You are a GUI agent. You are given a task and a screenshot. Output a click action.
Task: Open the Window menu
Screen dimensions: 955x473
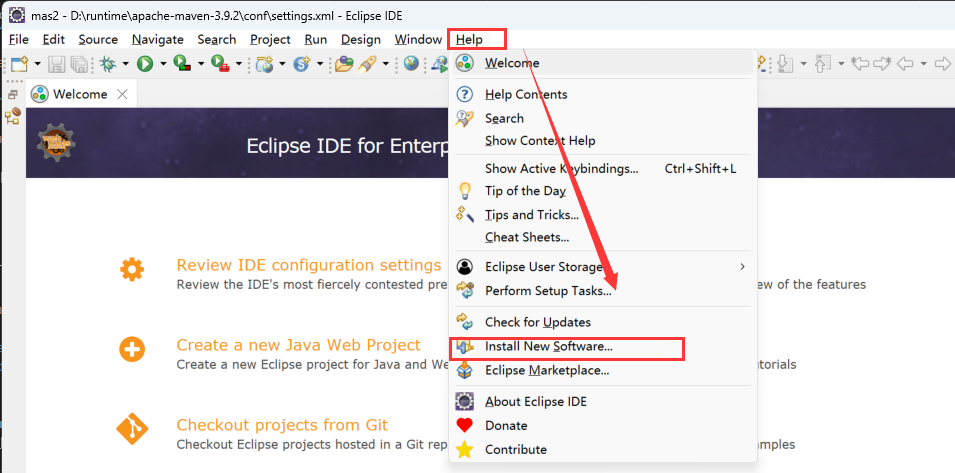(418, 40)
